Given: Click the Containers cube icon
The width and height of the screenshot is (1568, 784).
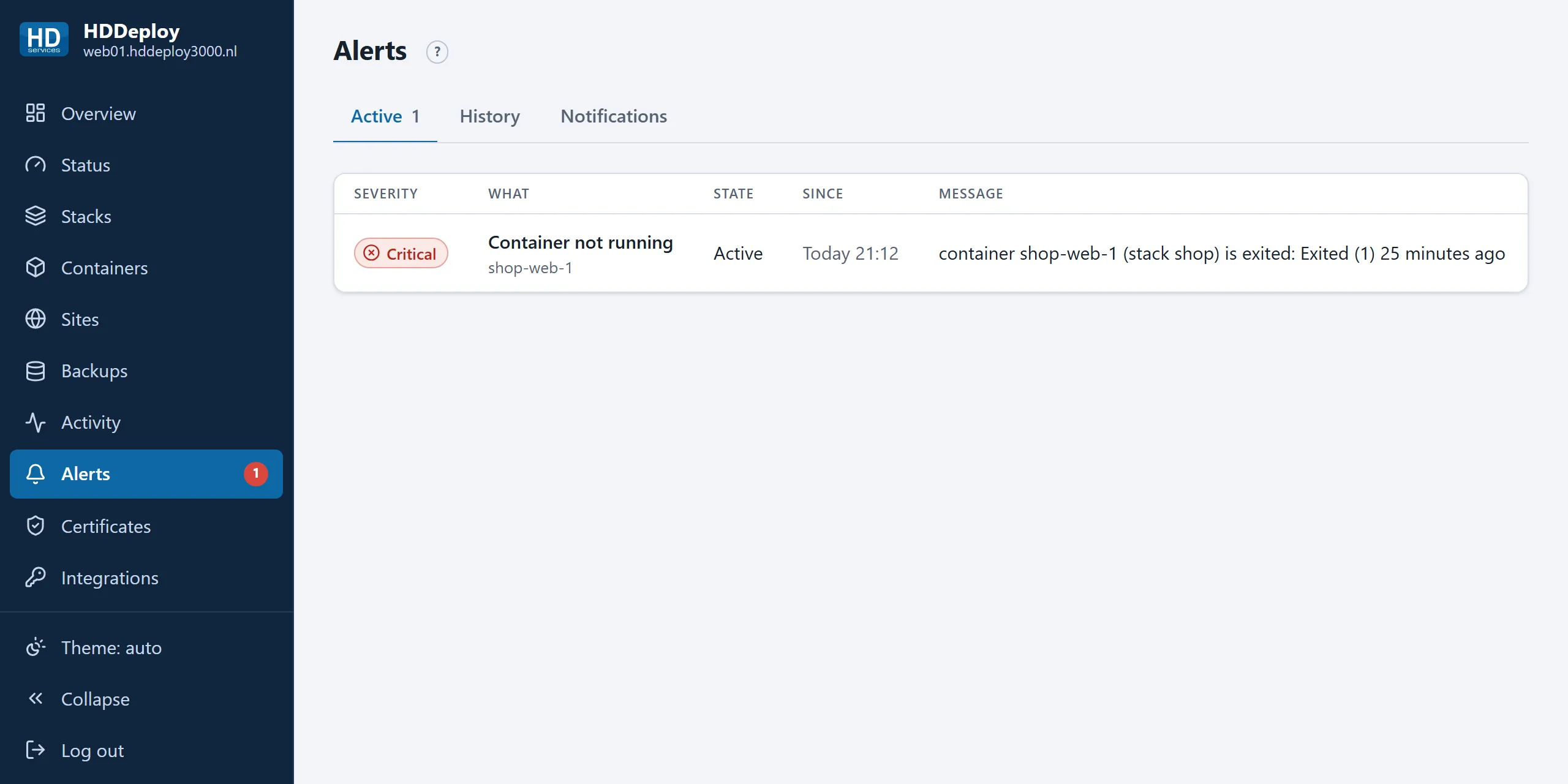Looking at the screenshot, I should tap(36, 268).
